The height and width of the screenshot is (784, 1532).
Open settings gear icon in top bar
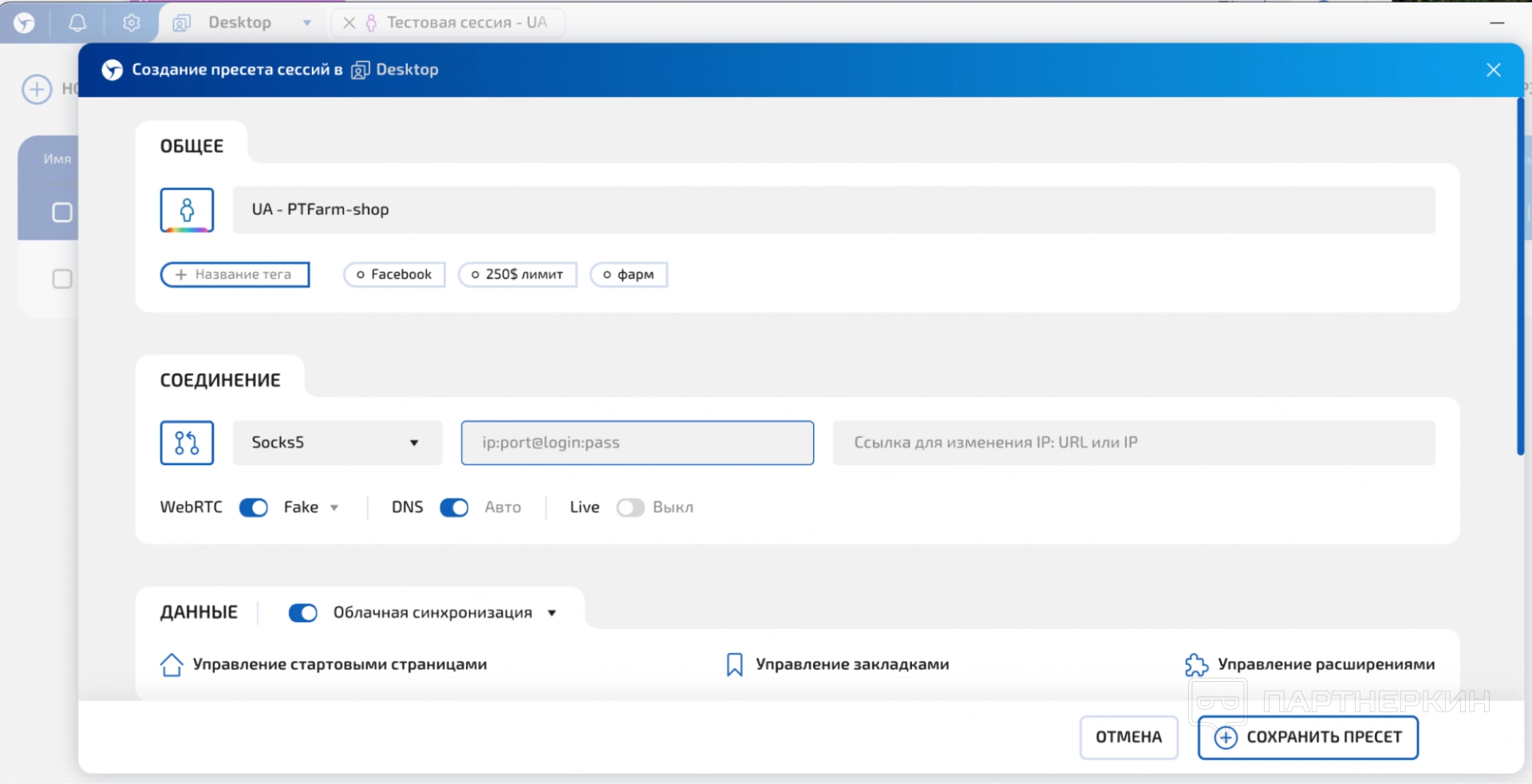pos(132,22)
